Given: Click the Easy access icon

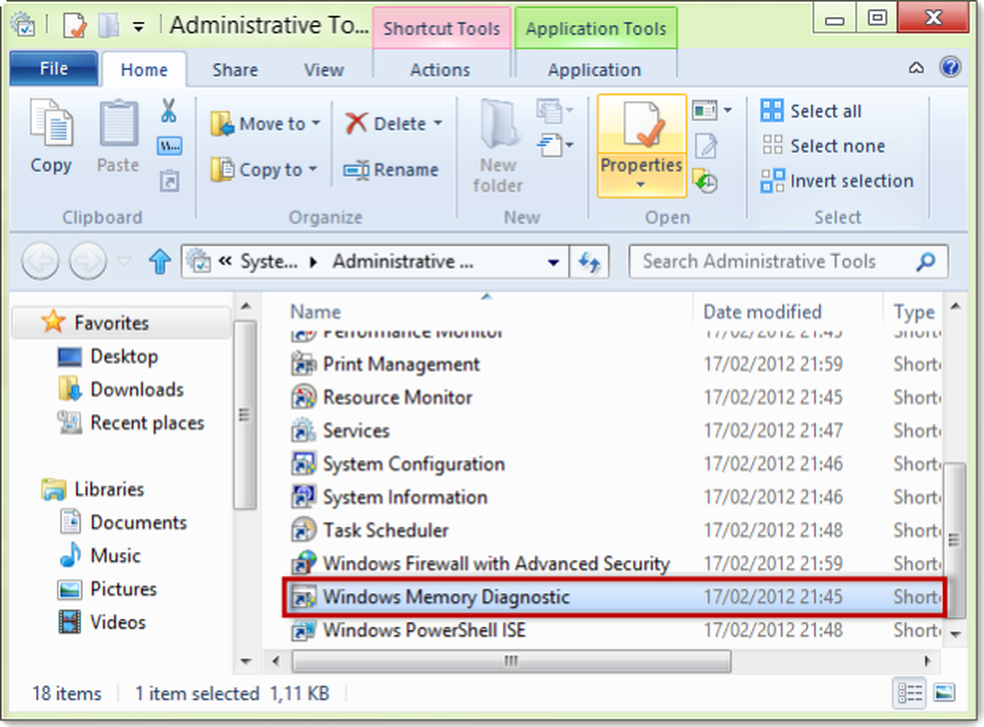Looking at the screenshot, I should [550, 146].
